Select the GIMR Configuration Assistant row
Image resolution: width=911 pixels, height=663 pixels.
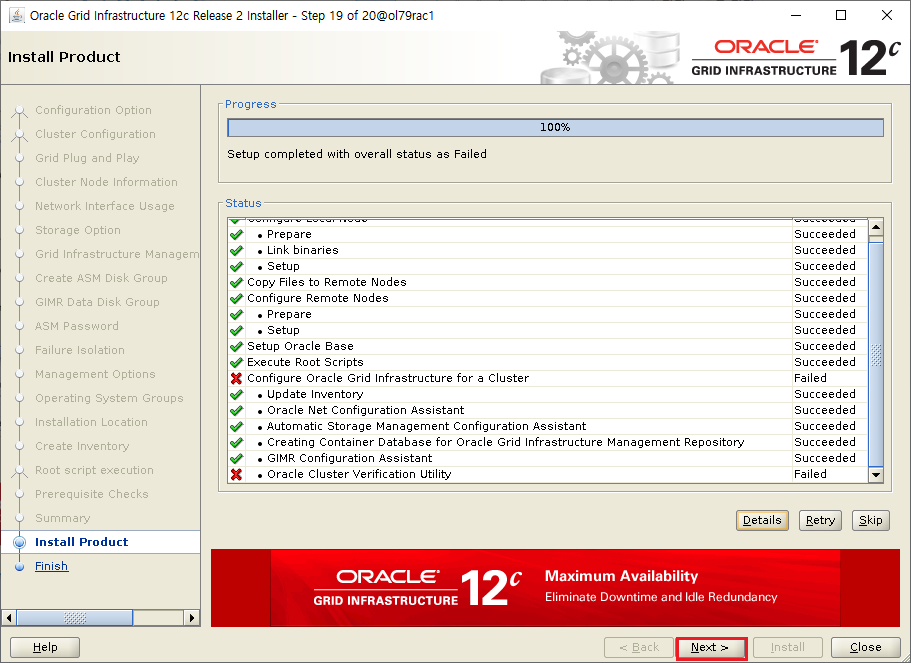point(548,458)
